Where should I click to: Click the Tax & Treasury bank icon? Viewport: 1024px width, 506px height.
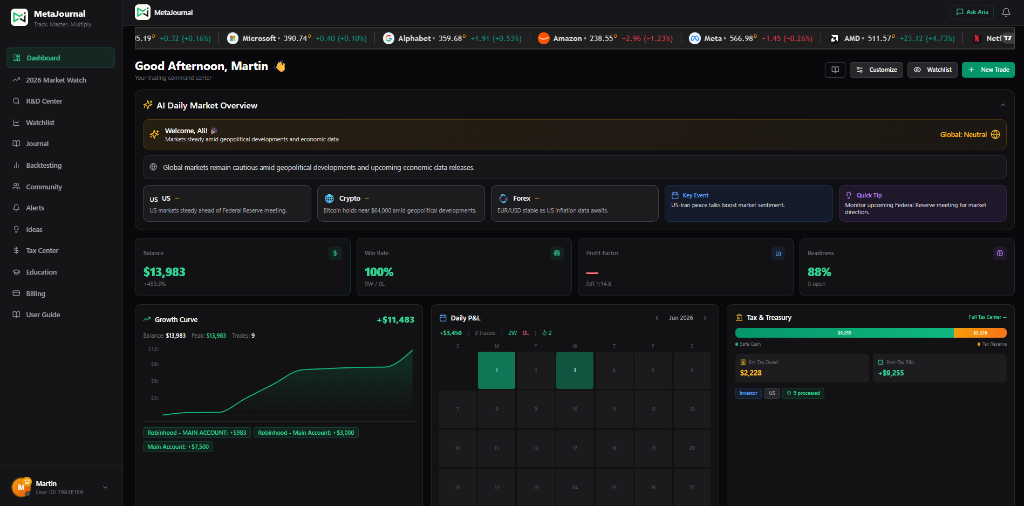(x=739, y=317)
